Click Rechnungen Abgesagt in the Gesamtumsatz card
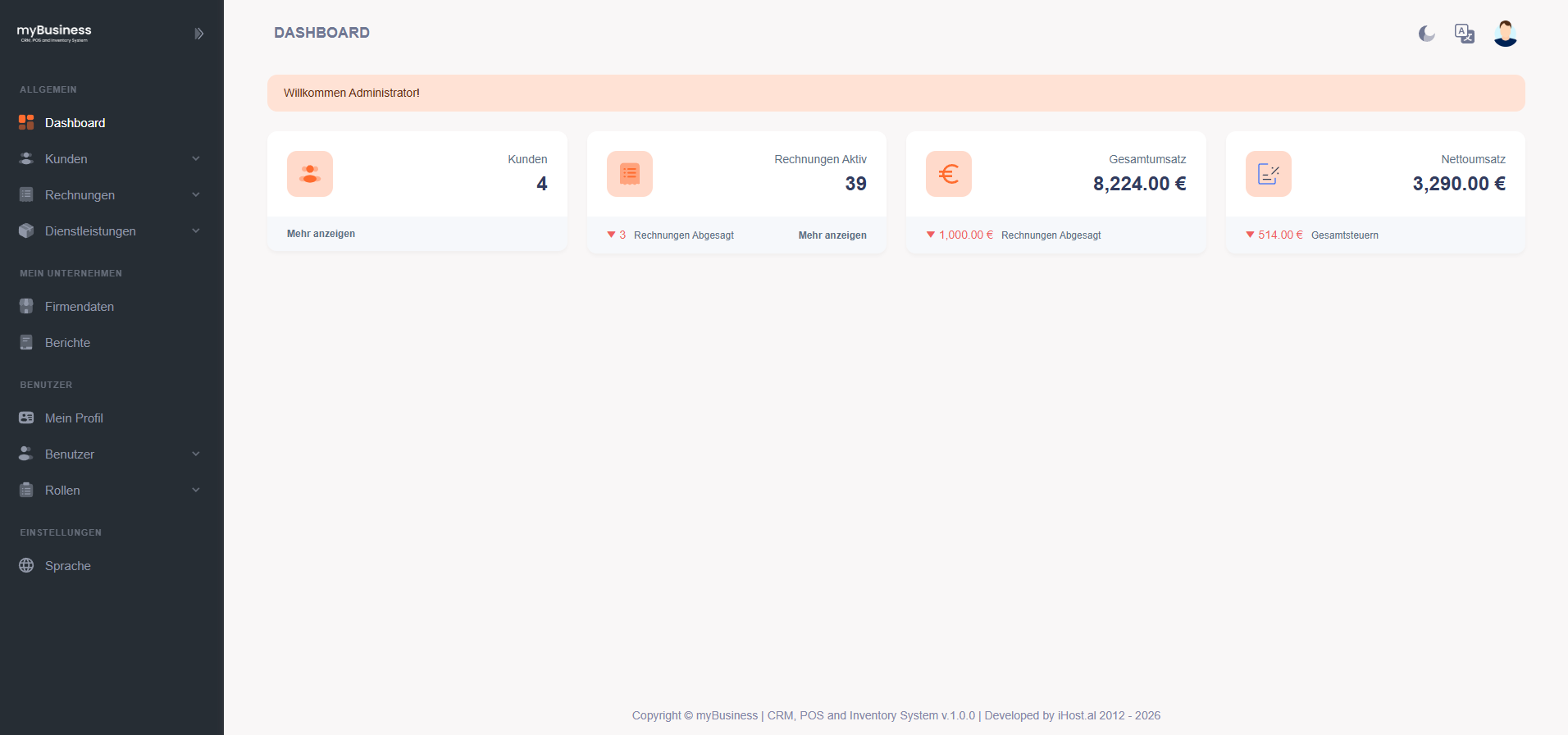1568x735 pixels. pyautogui.click(x=1051, y=235)
